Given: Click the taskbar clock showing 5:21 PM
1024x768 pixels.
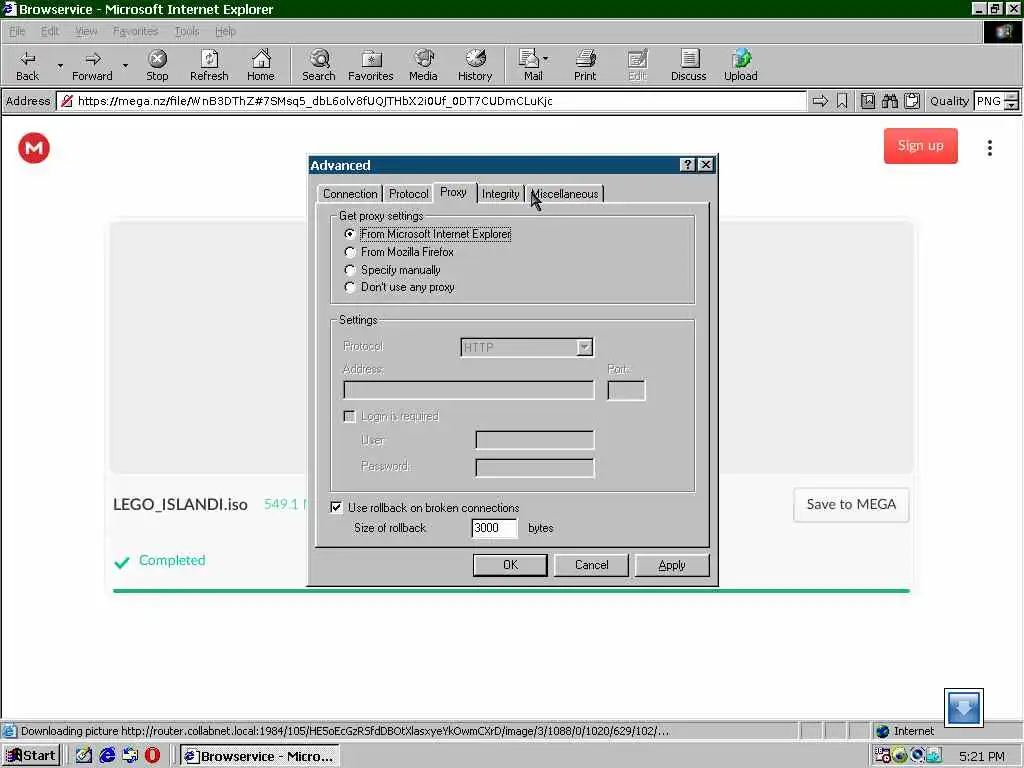Looking at the screenshot, I should (982, 756).
